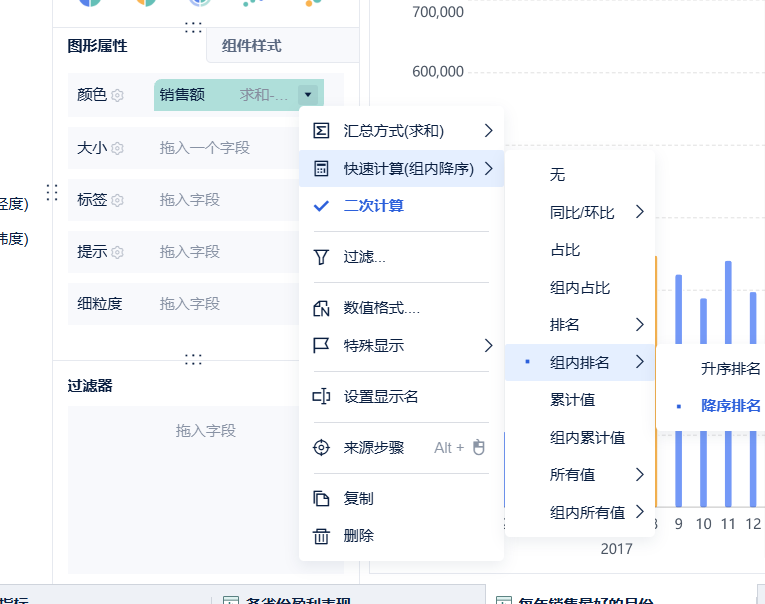Select 组内累计值 quick calculation
The image size is (765, 604).
580,437
